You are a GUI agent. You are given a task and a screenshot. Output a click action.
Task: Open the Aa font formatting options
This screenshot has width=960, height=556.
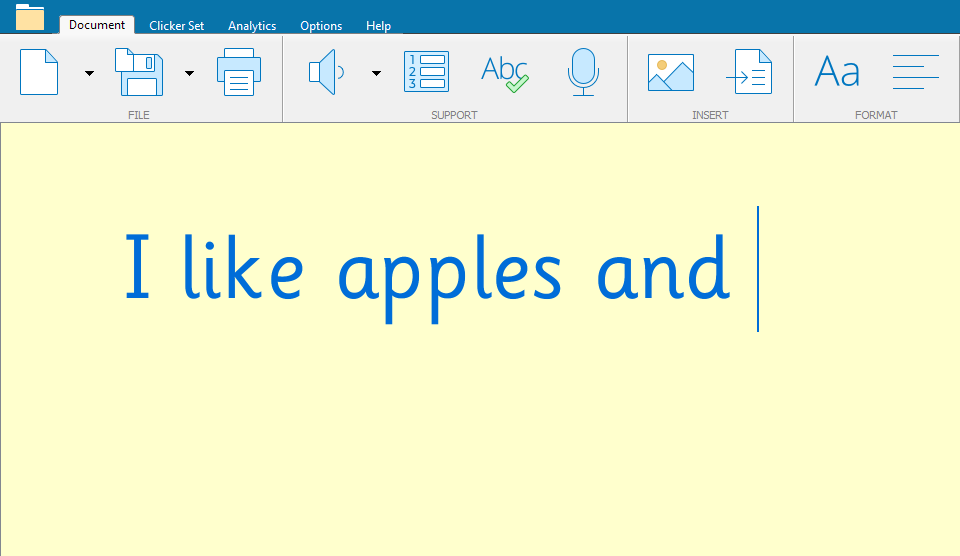(x=837, y=72)
